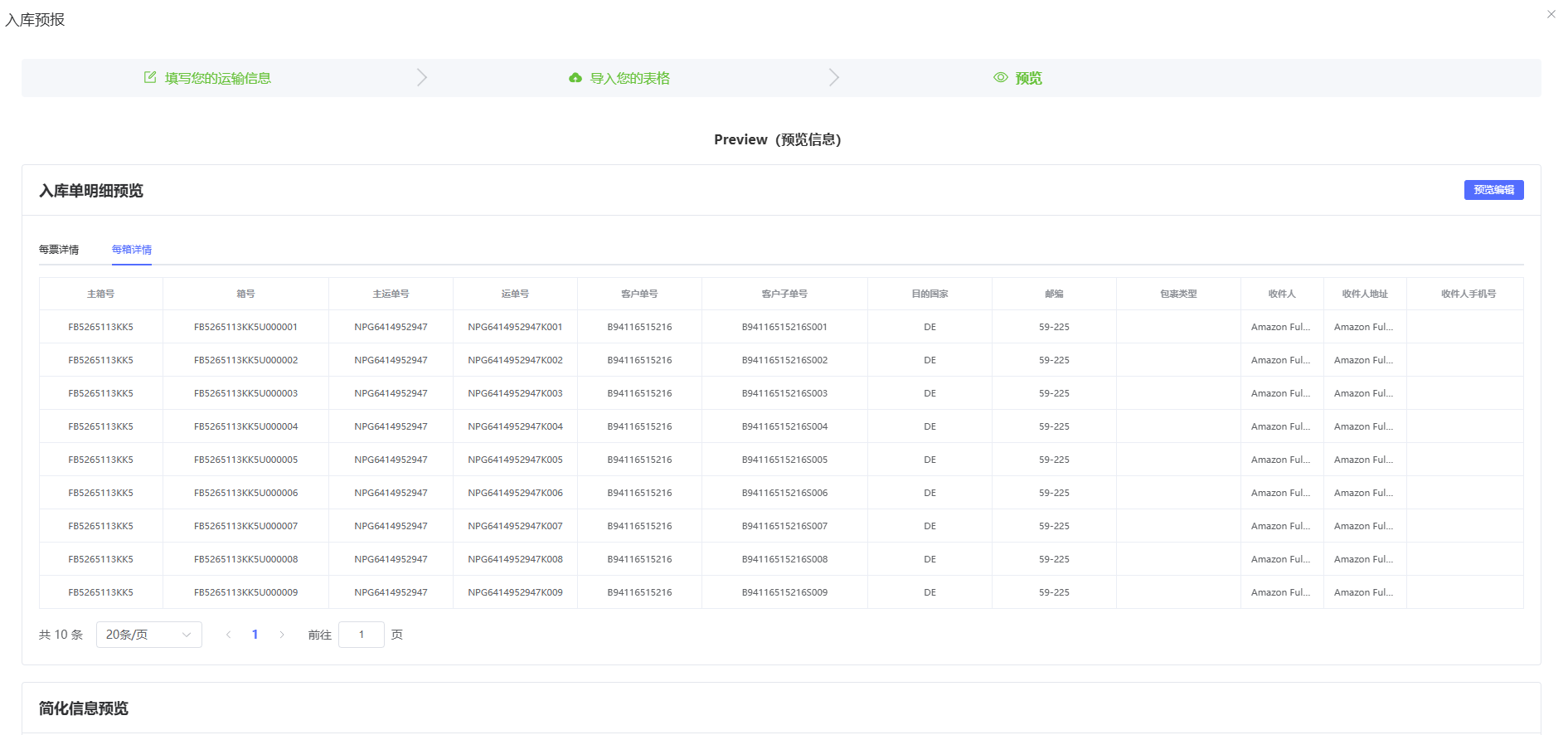This screenshot has height=735, width=1568.
Task: Switch to the 每票详情 tab
Action: tap(59, 250)
